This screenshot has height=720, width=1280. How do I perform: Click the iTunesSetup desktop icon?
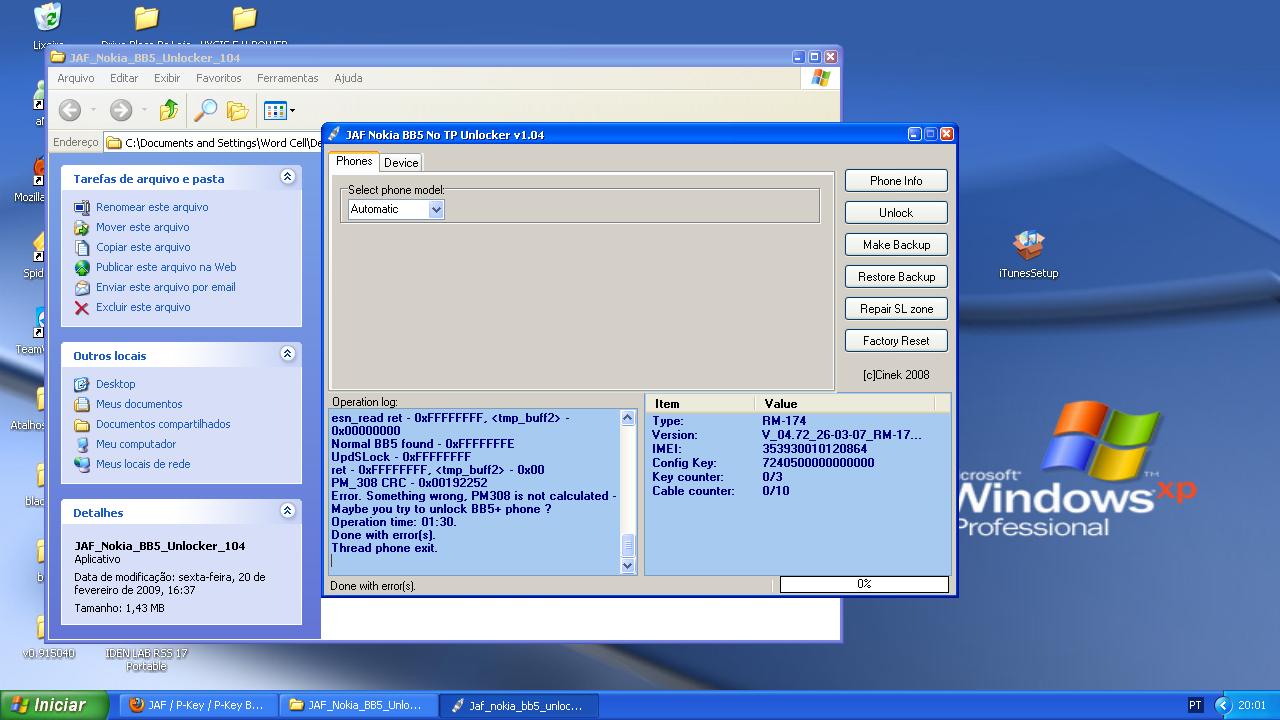1028,254
